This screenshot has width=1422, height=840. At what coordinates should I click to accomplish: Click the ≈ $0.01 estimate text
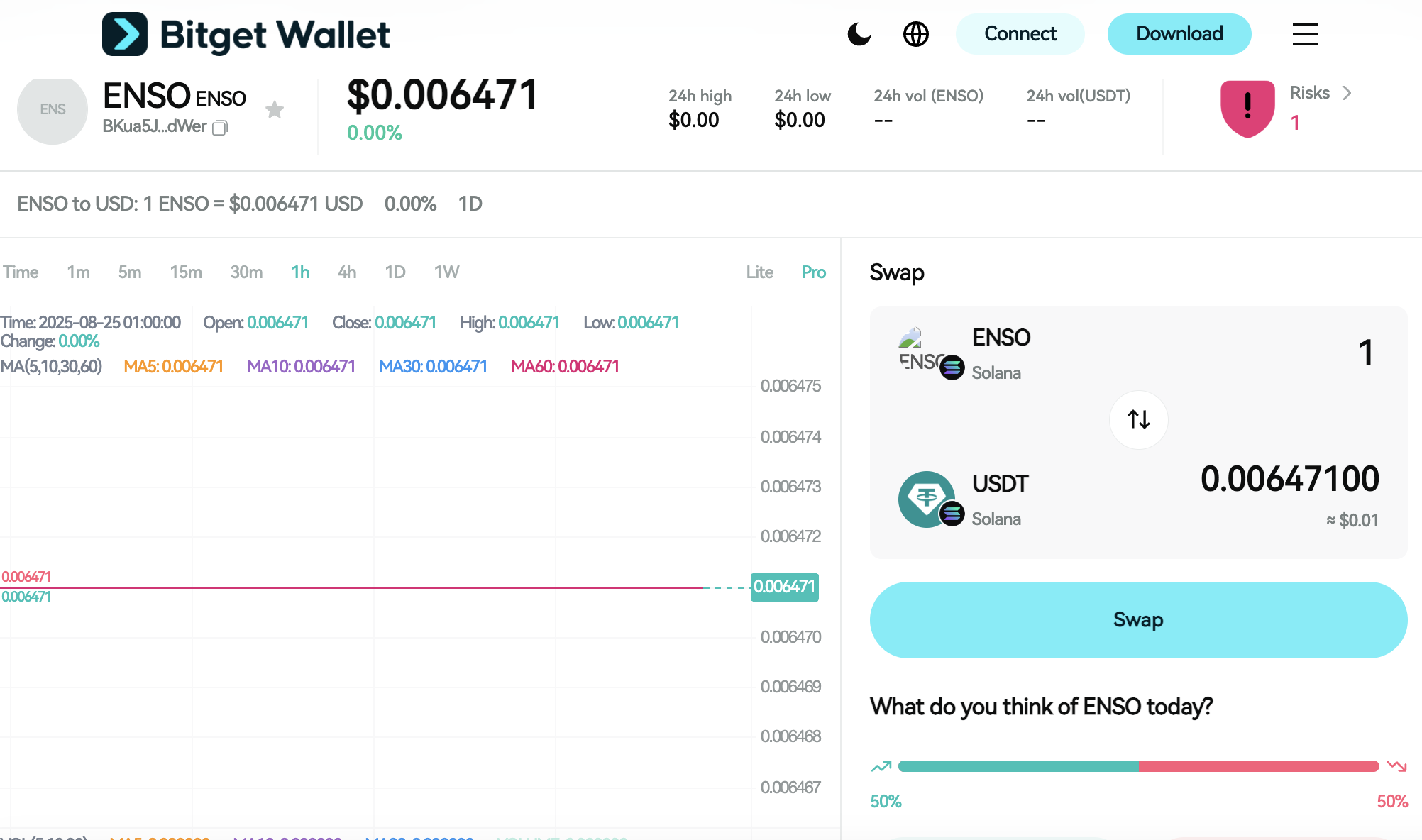coord(1352,521)
